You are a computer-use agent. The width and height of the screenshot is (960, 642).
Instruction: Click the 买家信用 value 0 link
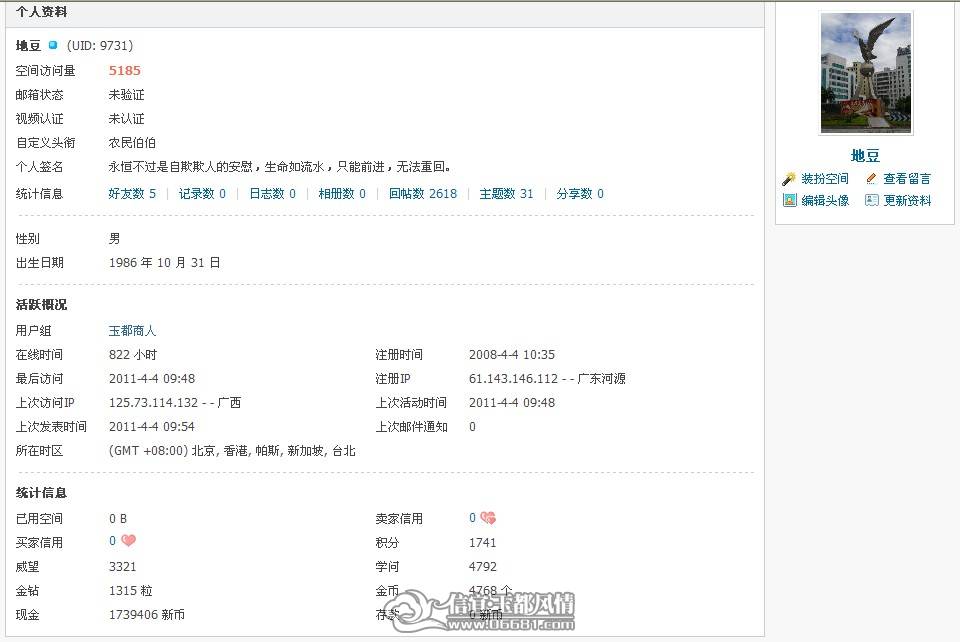[113, 540]
